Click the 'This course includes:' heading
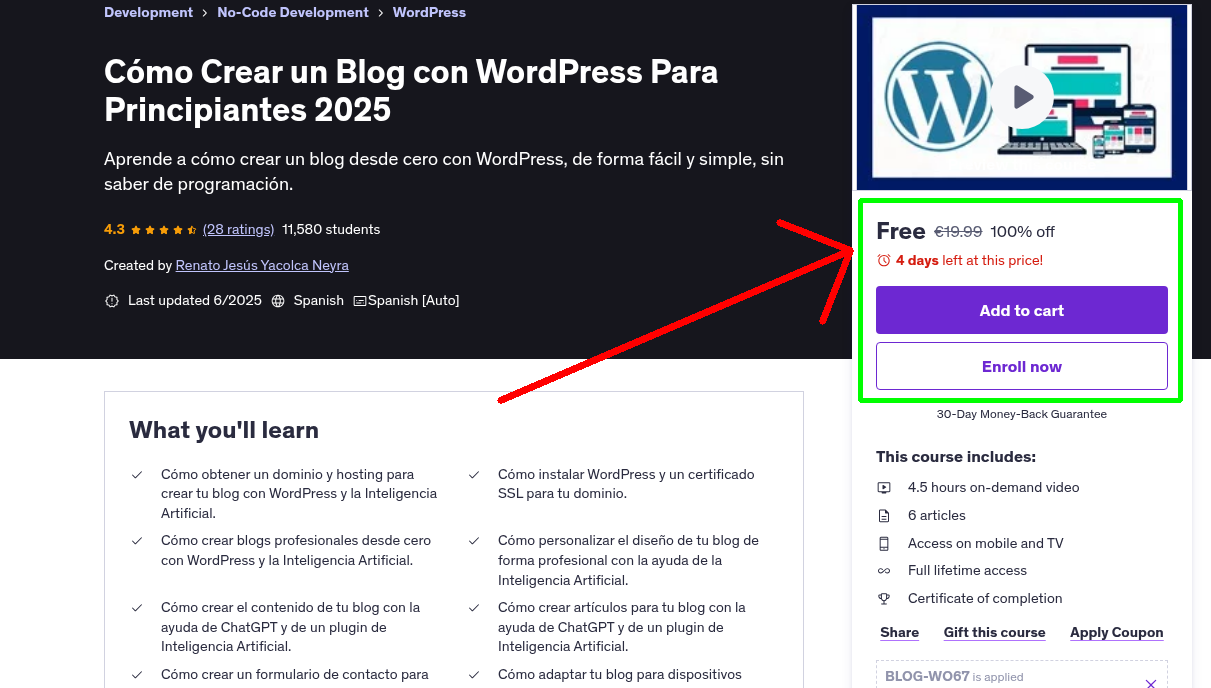 click(956, 457)
